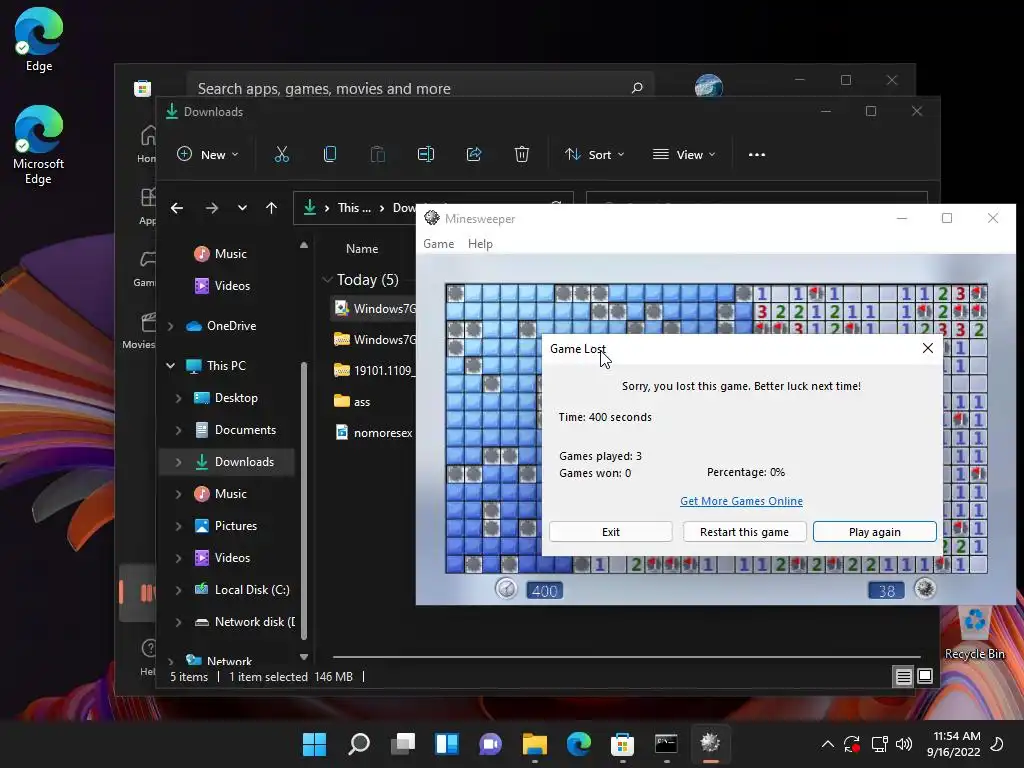
Task: Click the Paste icon in Downloads toolbar
Action: tap(377, 154)
